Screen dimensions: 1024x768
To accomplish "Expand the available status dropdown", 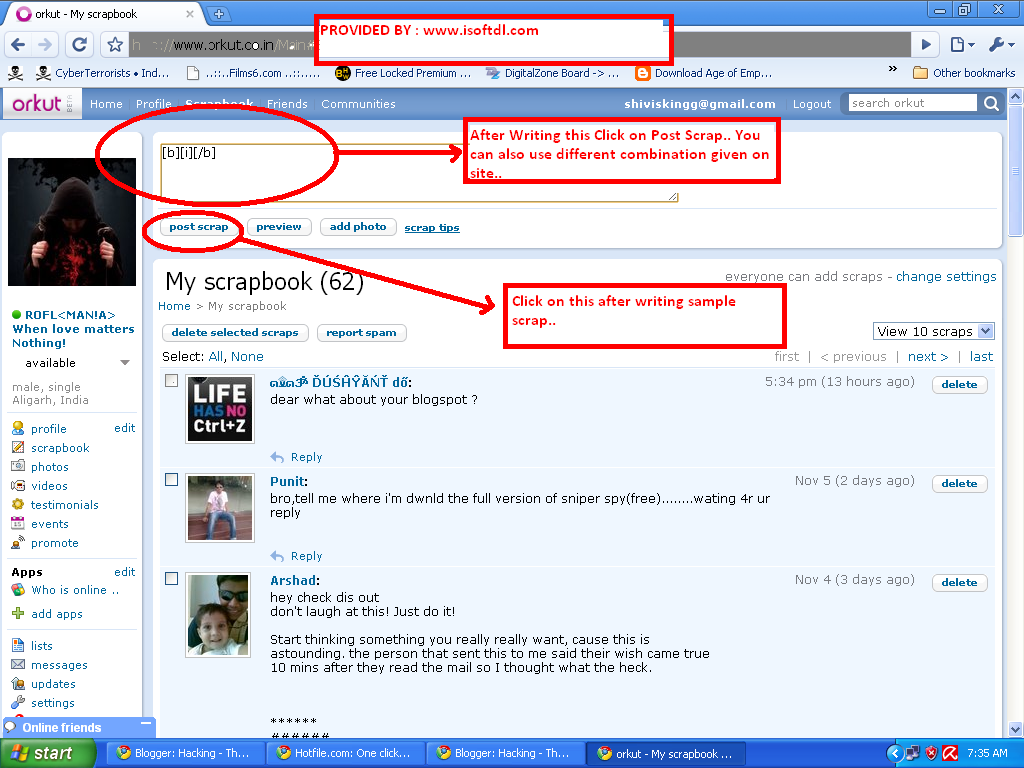I will (x=124, y=363).
